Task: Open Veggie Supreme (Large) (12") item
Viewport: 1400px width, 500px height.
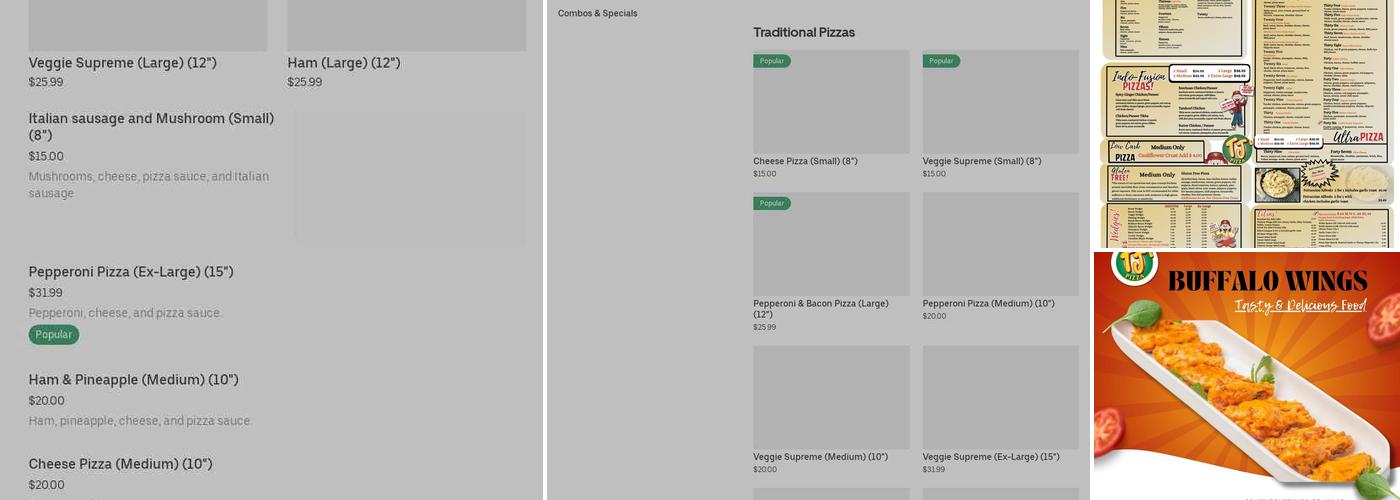Action: pos(122,63)
